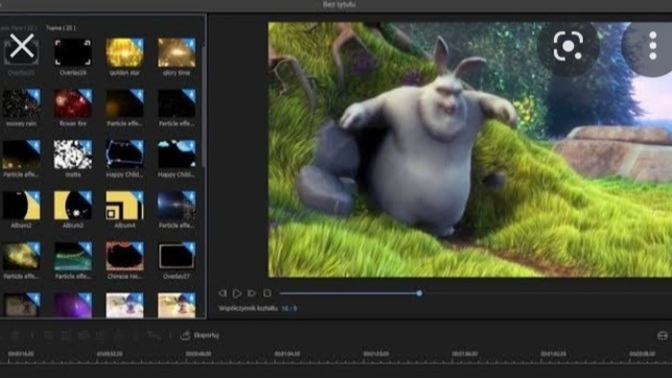Choose the money rain overlay
672x378 pixels.
21,103
